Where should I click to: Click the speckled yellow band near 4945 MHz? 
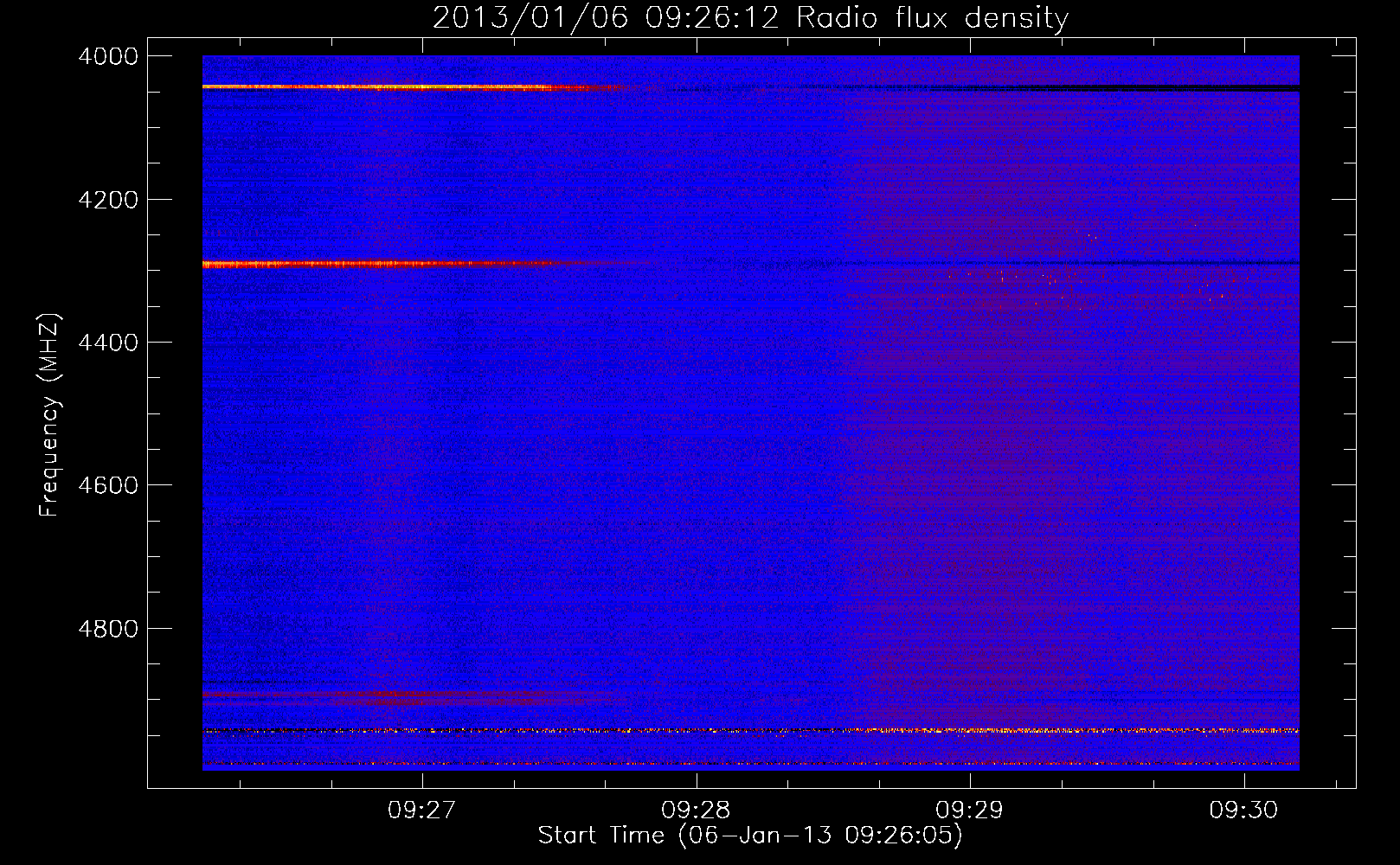point(750,731)
